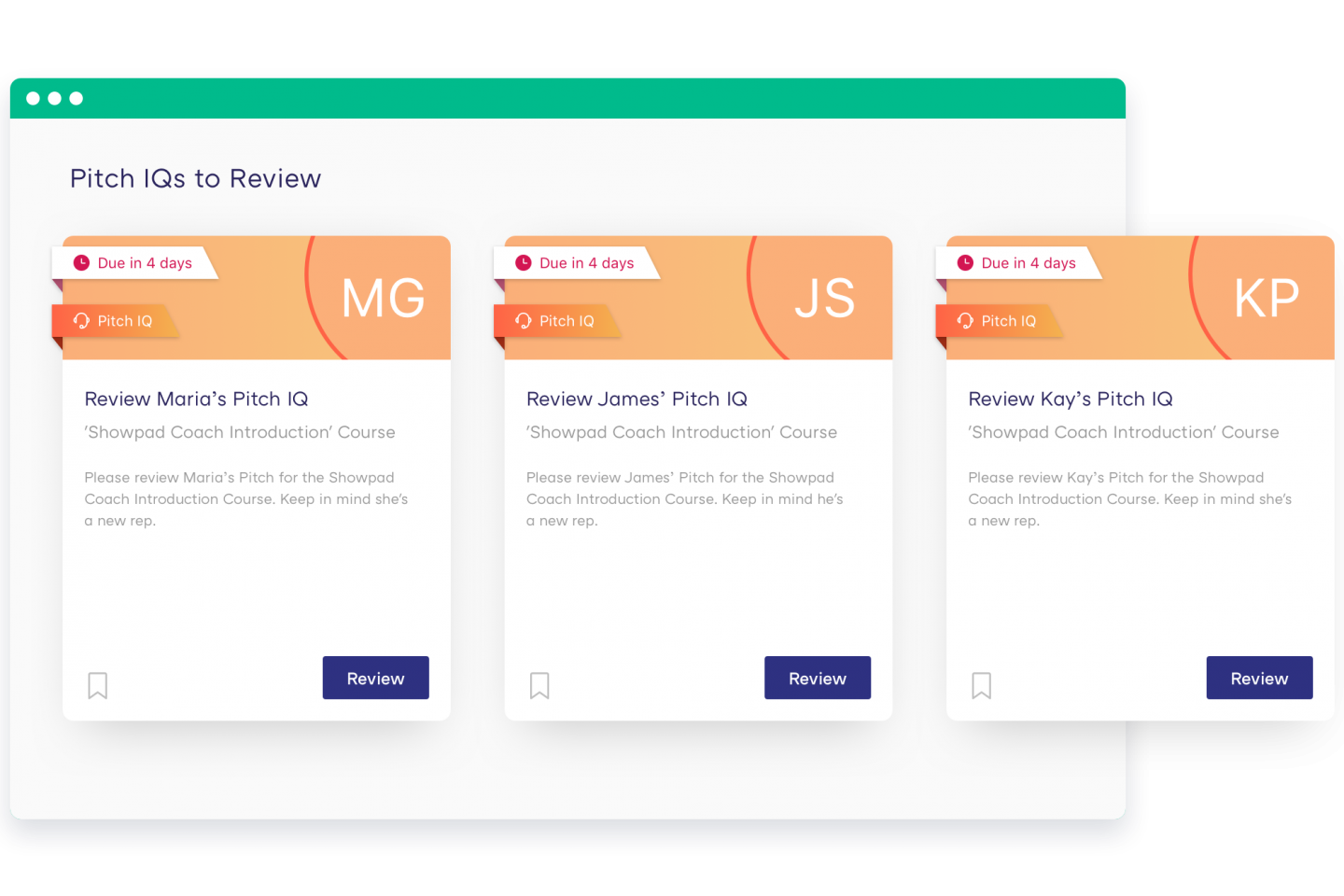Click course subtitle under Kay's review title
Screen dimensions: 1344x896
point(1124,432)
